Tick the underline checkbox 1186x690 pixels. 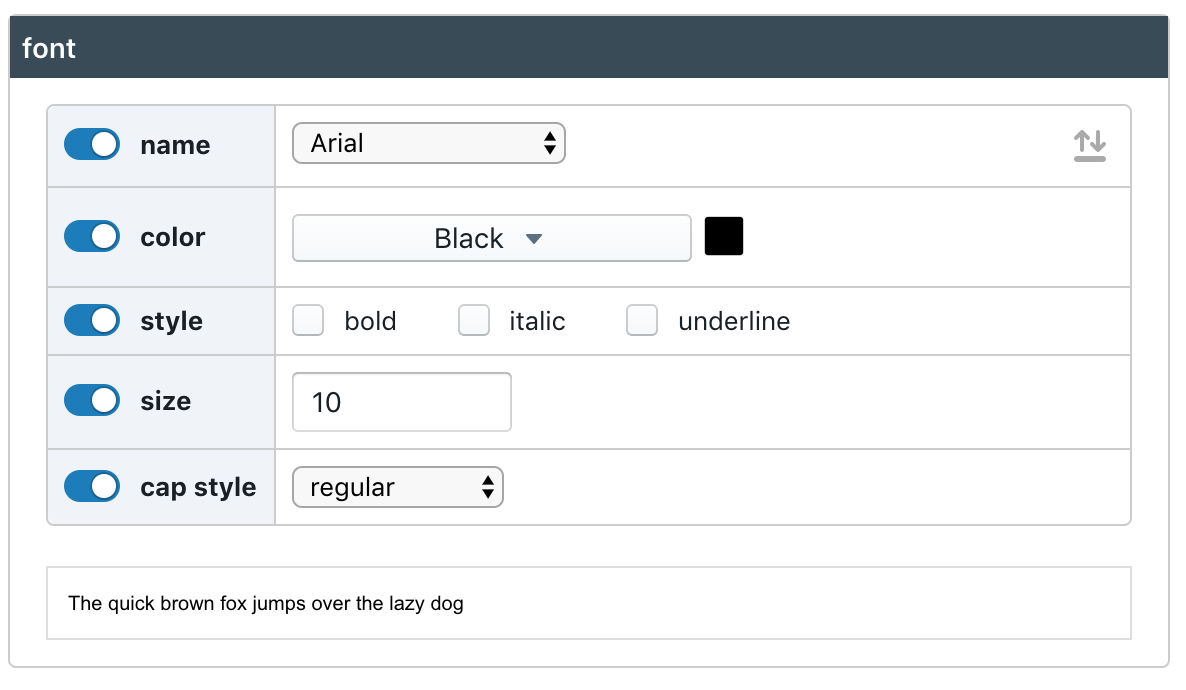641,320
